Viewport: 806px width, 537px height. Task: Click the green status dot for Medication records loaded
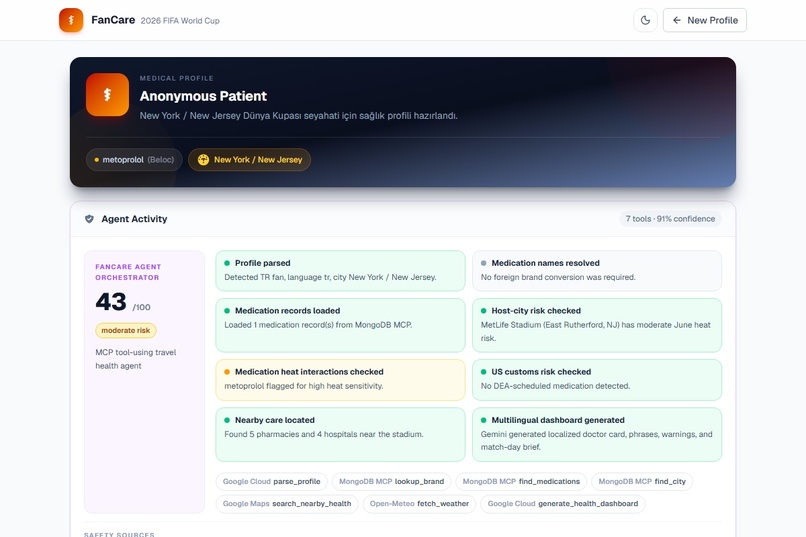pos(227,311)
